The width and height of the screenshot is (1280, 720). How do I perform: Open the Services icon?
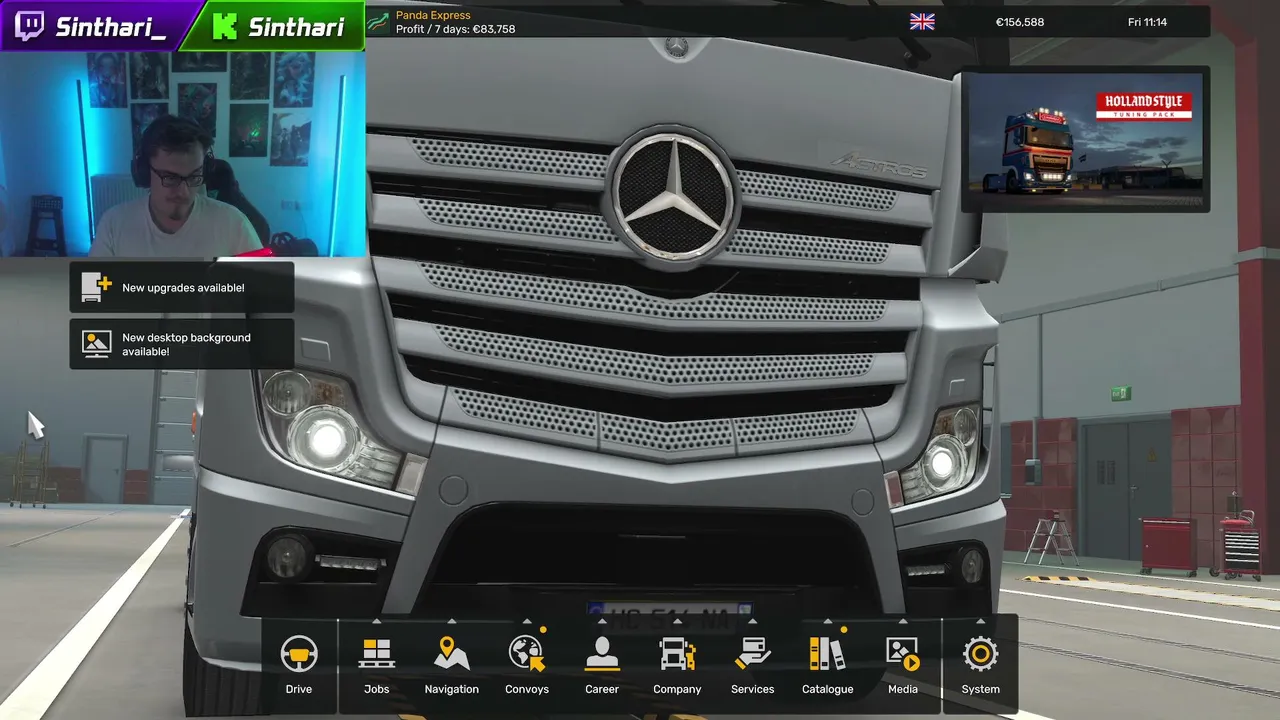[x=752, y=655]
